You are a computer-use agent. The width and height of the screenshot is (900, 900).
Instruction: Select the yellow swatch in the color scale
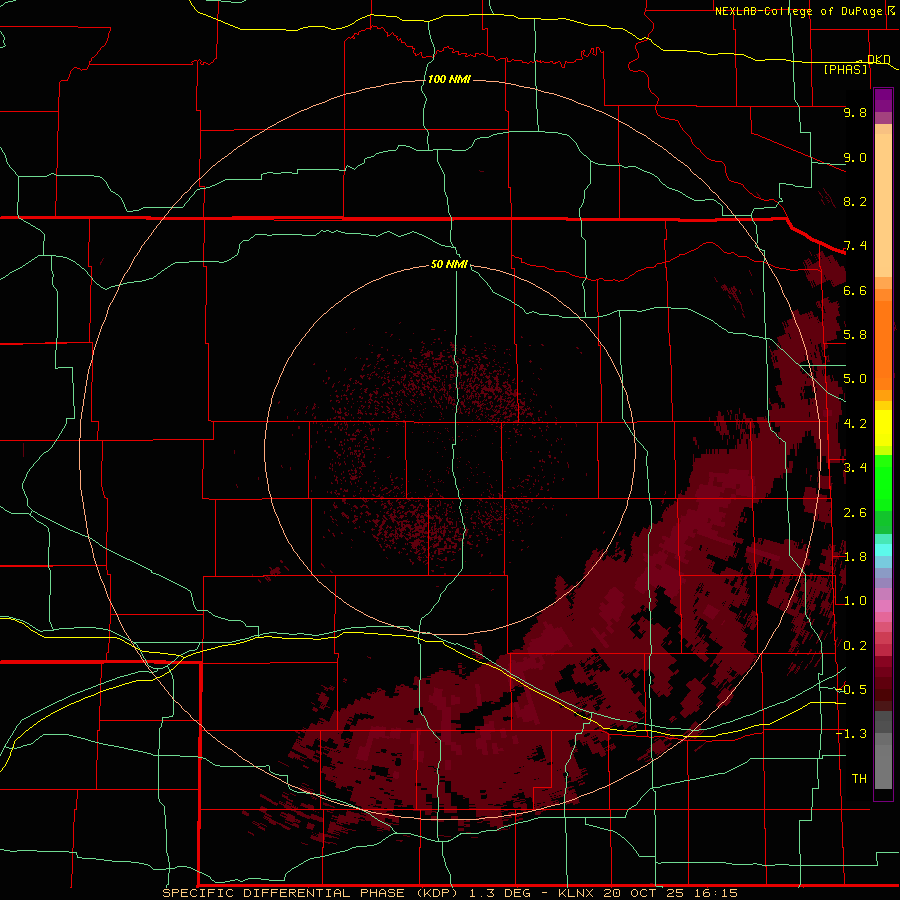click(883, 428)
